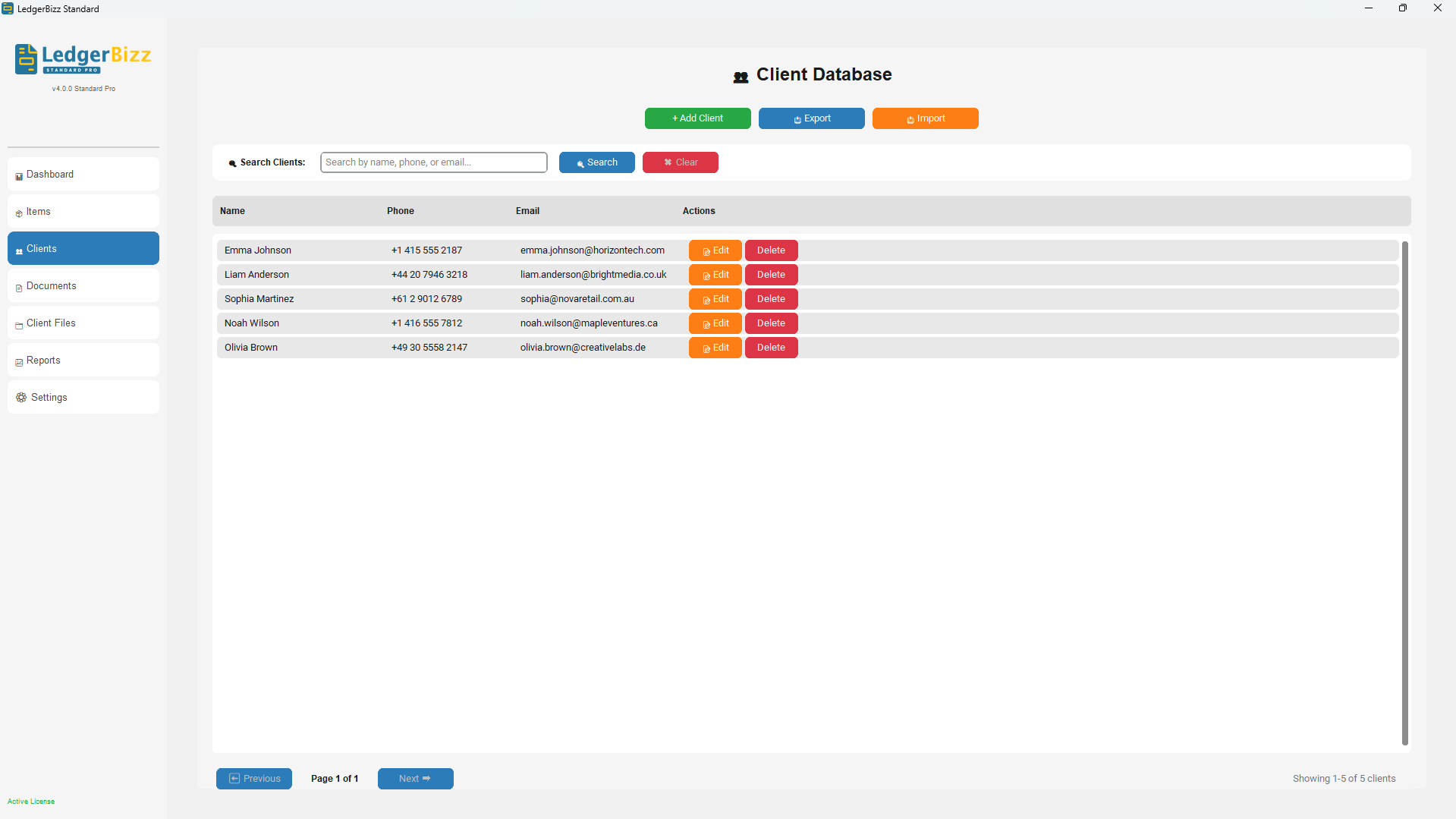The width and height of the screenshot is (1456, 819).
Task: Click the magnifier icon beside Search Clients
Action: coord(232,163)
